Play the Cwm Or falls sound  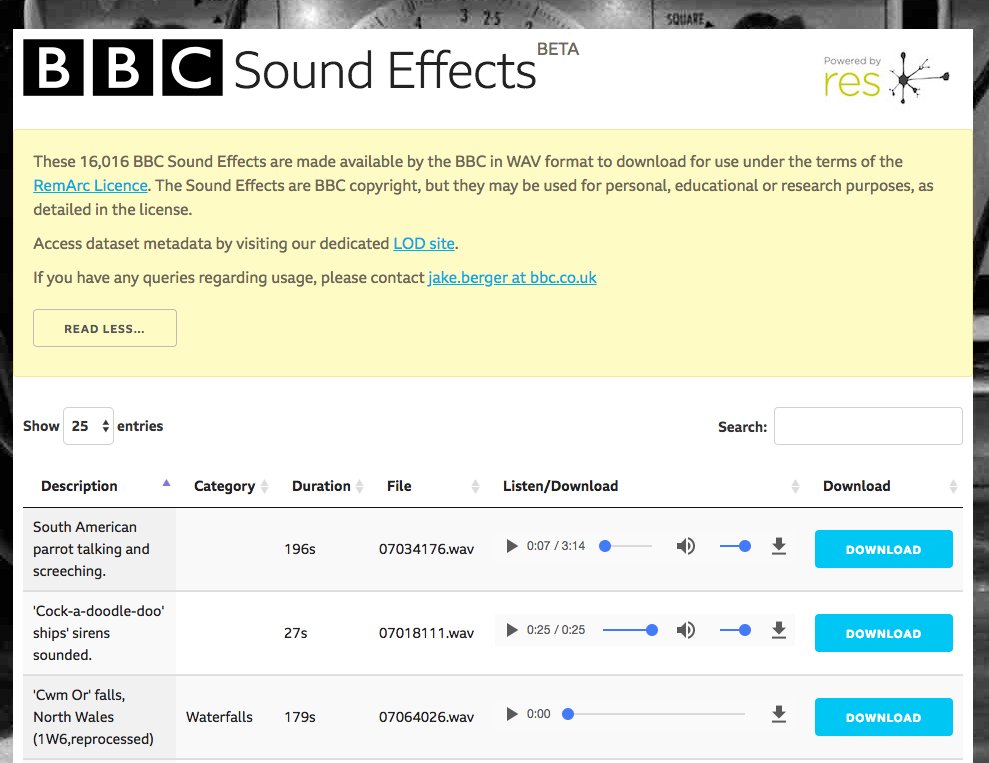tap(512, 714)
